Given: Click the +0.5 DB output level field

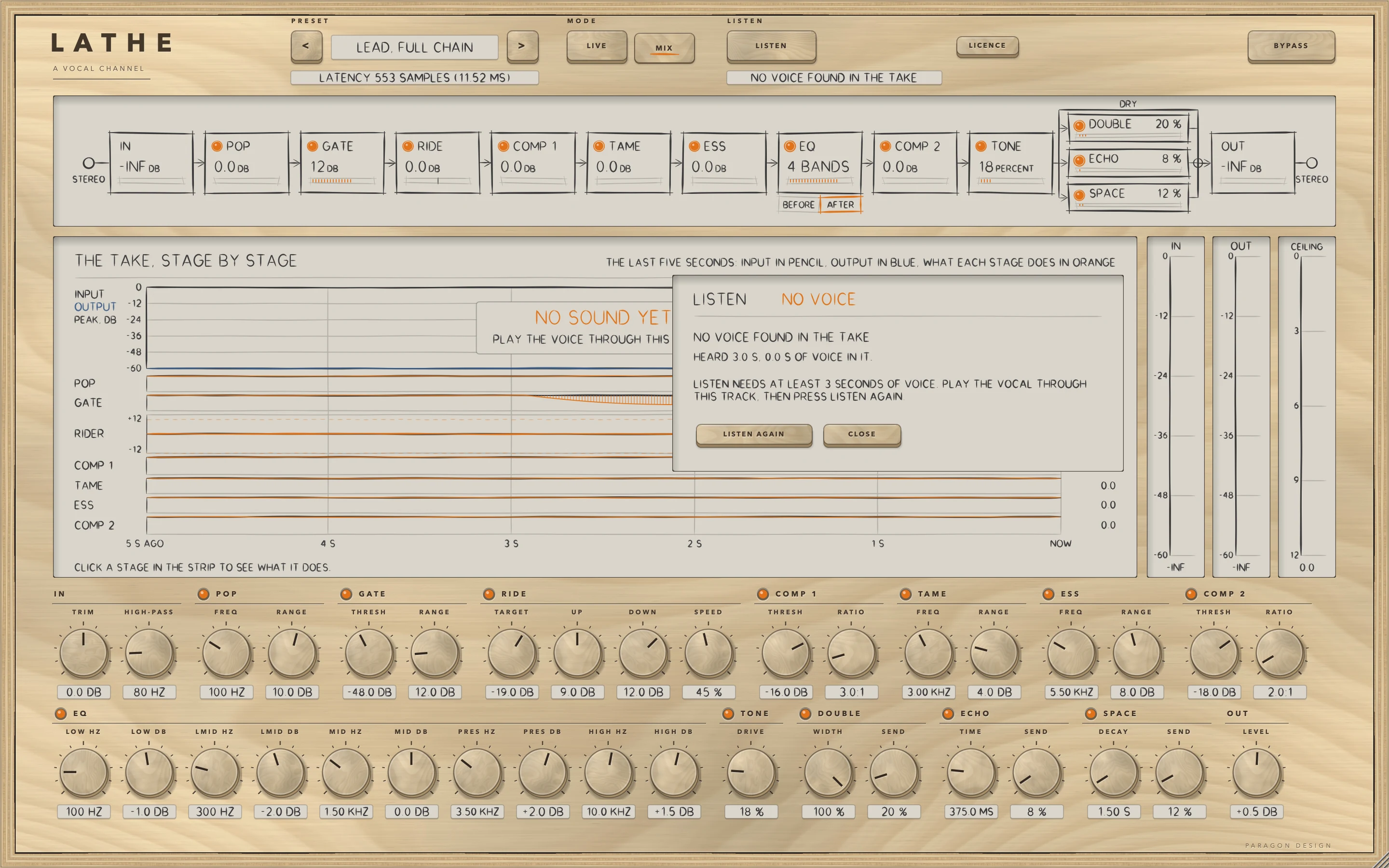Looking at the screenshot, I should [x=1256, y=812].
